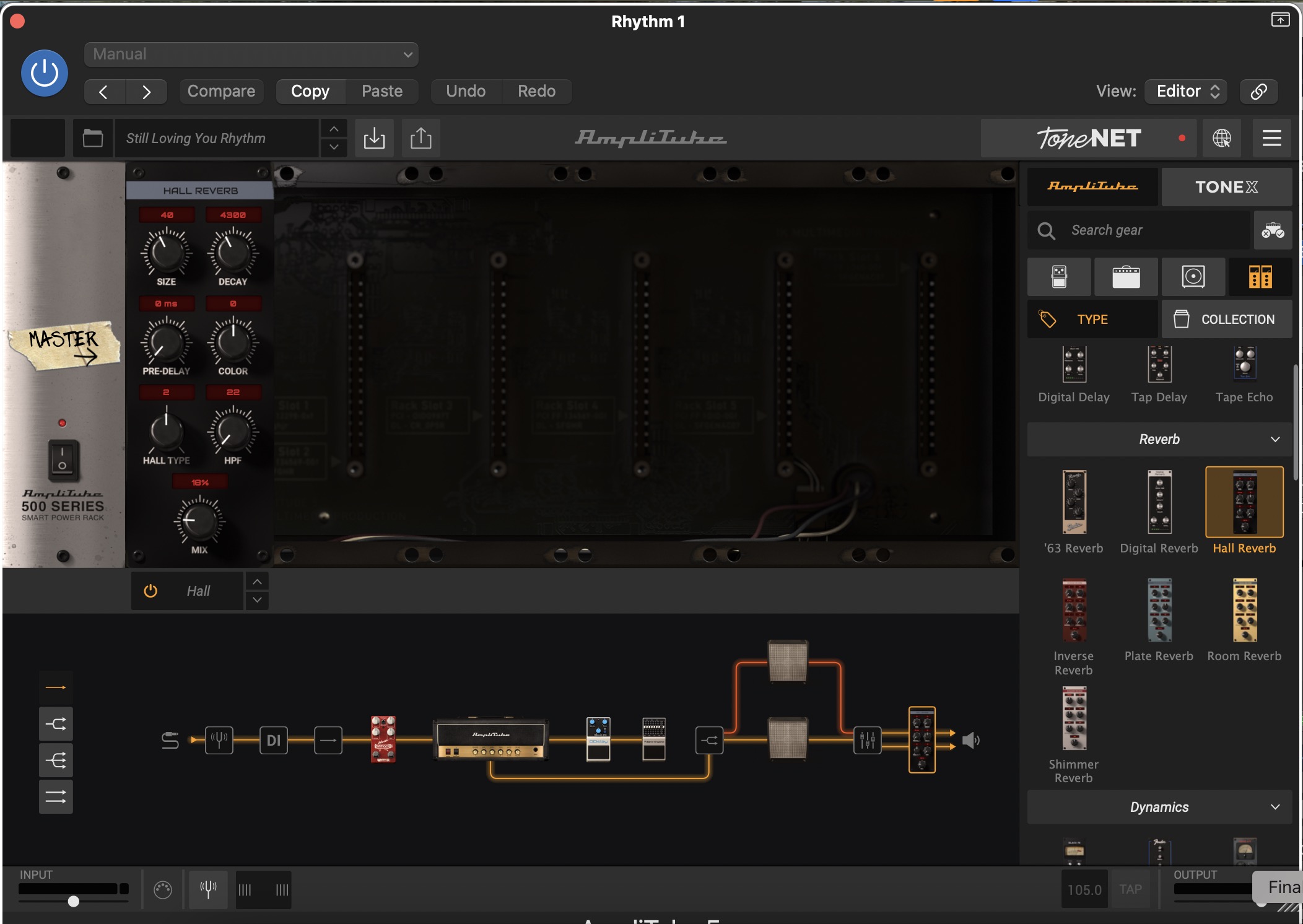Click the Compare button
This screenshot has width=1303, height=924.
pyautogui.click(x=221, y=91)
